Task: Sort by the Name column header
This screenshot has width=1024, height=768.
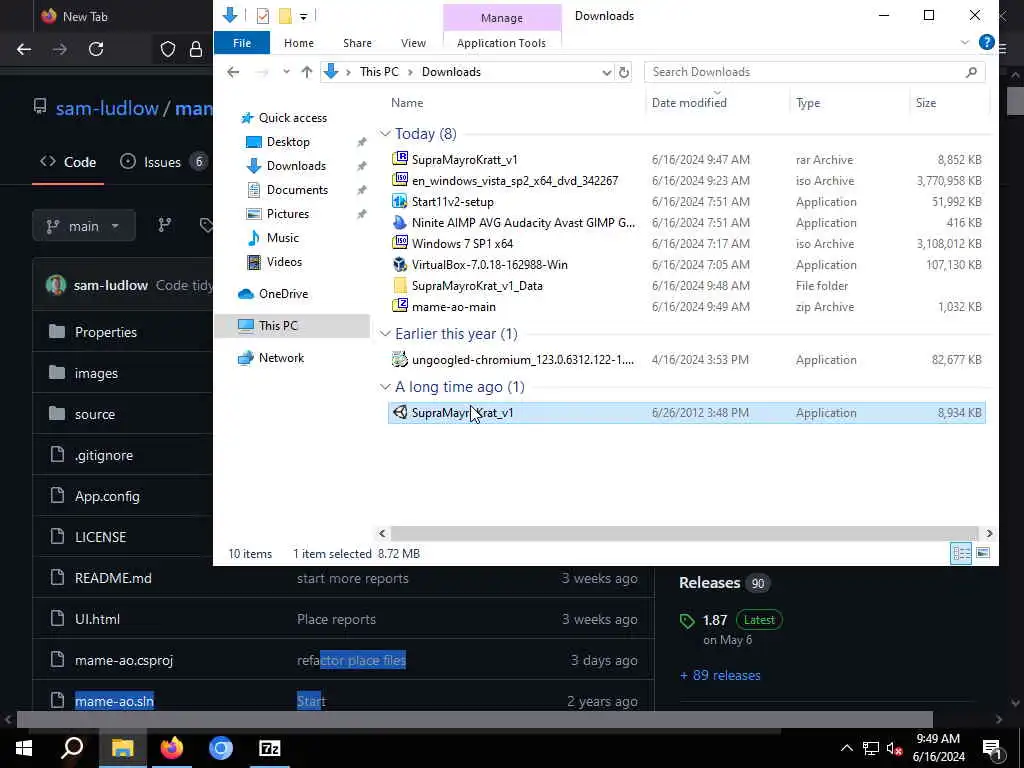Action: (407, 103)
